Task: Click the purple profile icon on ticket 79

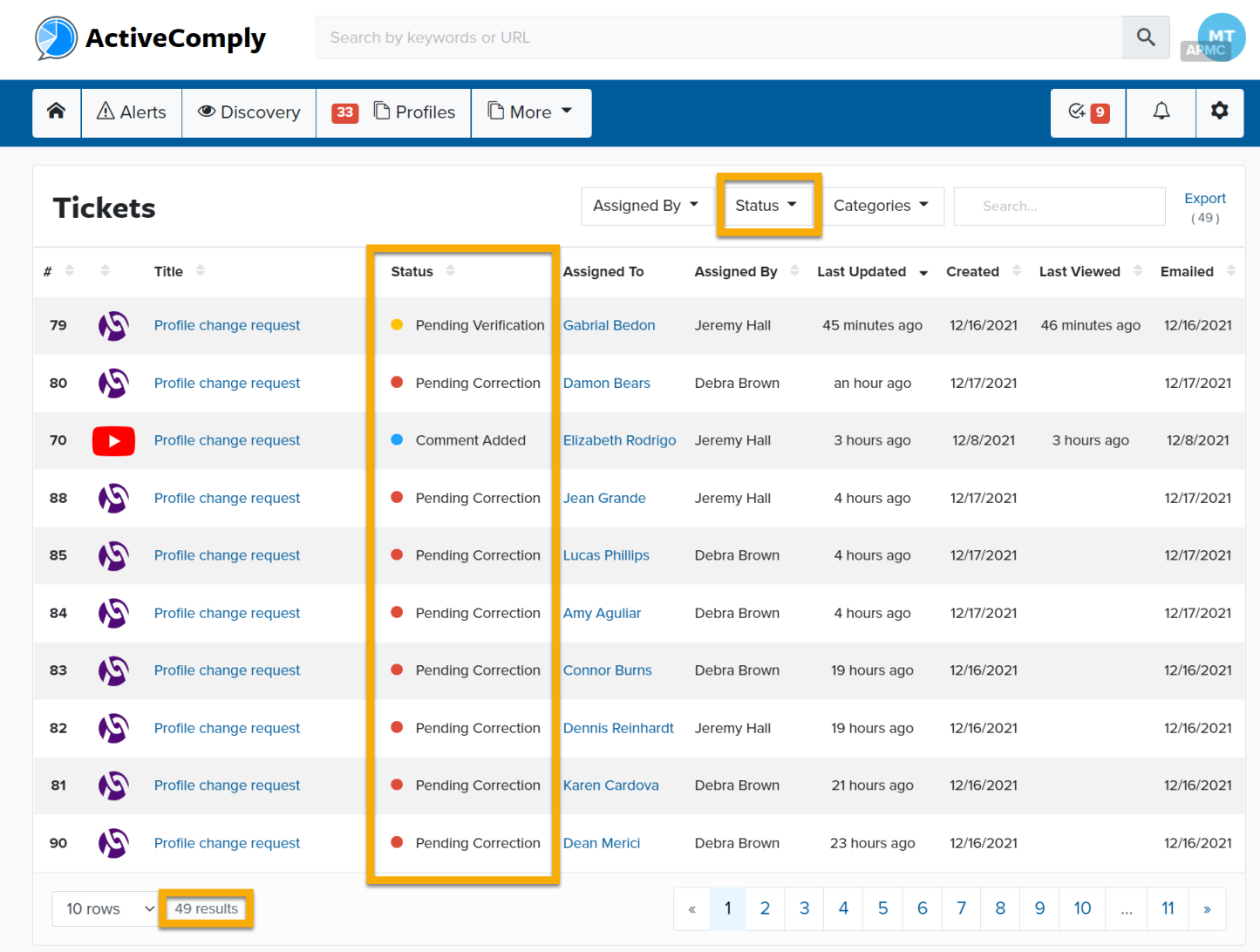Action: coord(113,326)
